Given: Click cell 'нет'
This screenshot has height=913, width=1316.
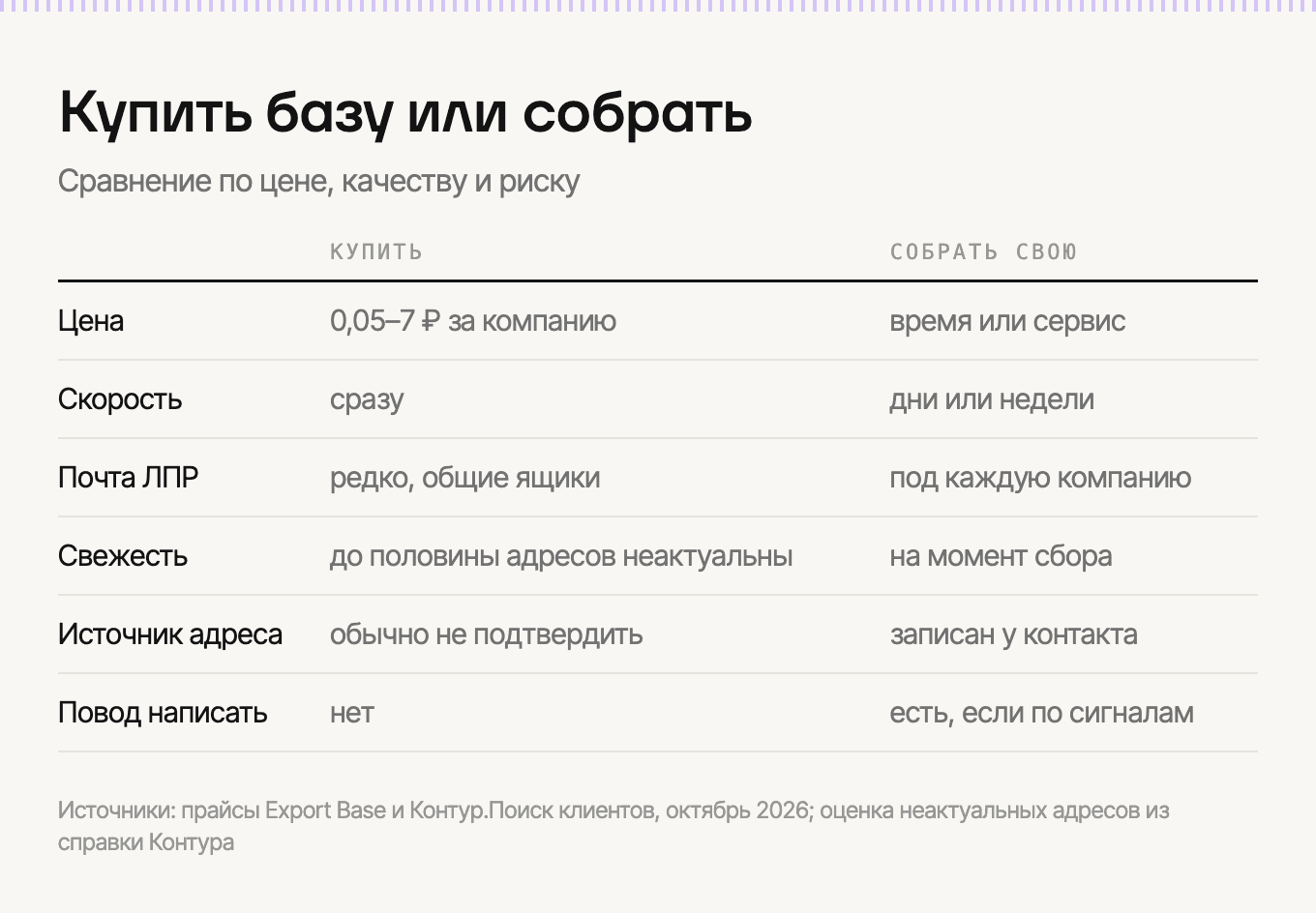Looking at the screenshot, I should point(352,714).
